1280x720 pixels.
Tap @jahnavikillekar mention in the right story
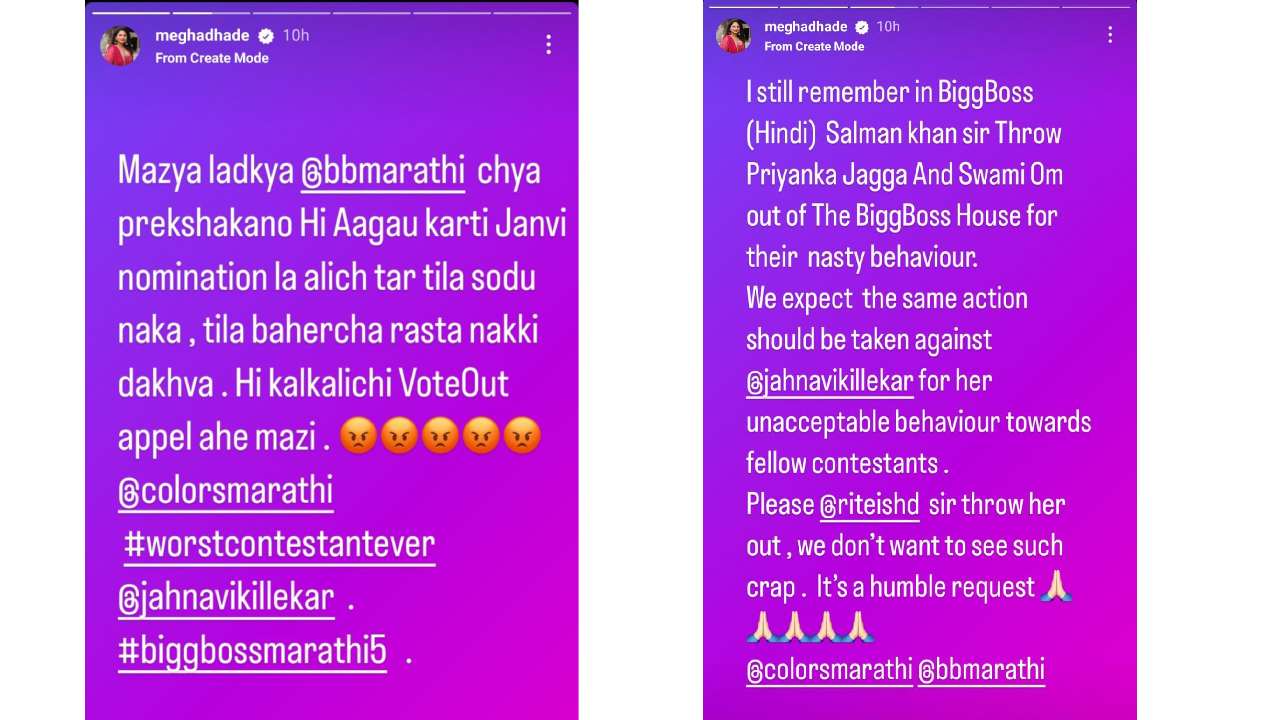coord(830,381)
